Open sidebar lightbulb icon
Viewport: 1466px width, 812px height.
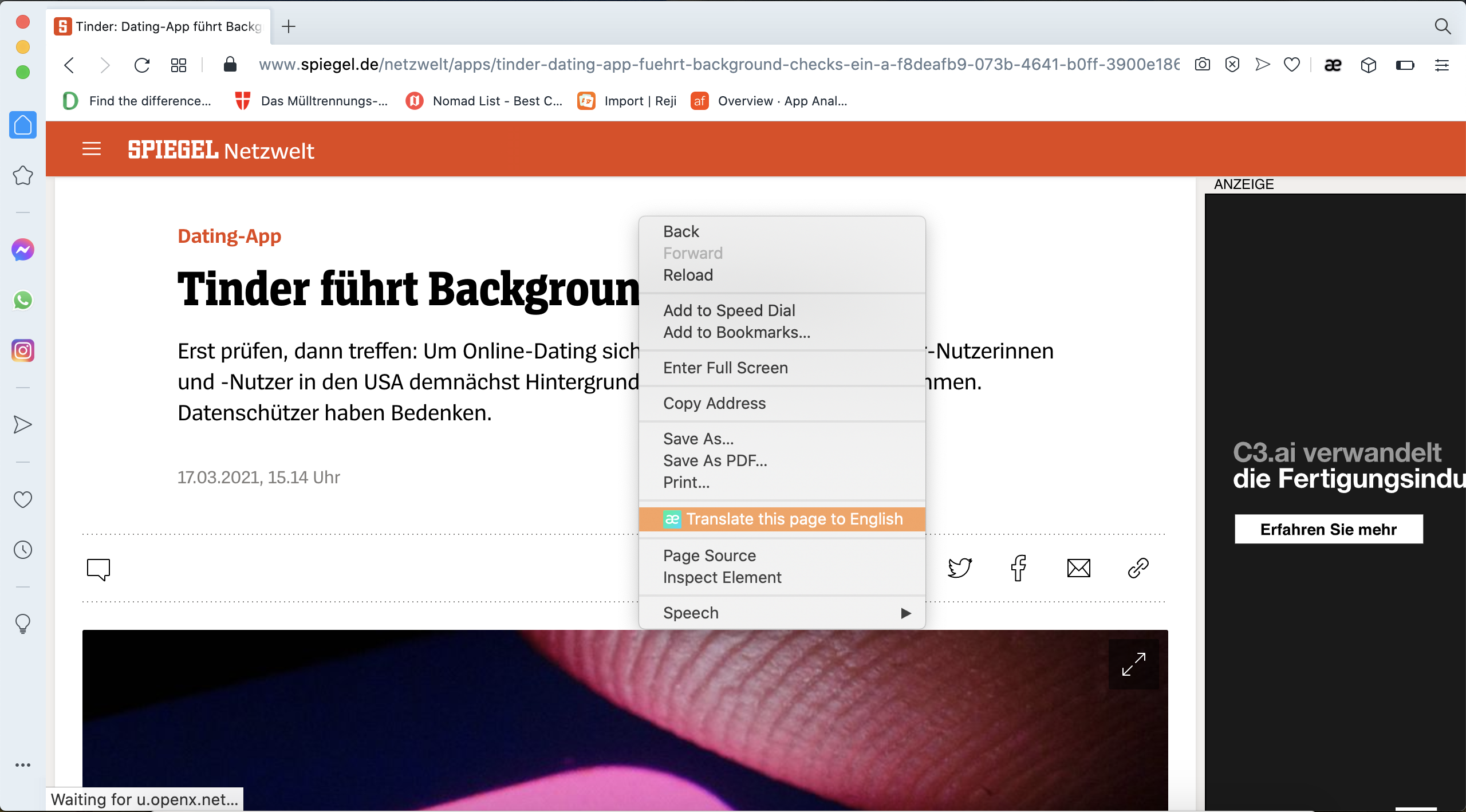[x=23, y=624]
